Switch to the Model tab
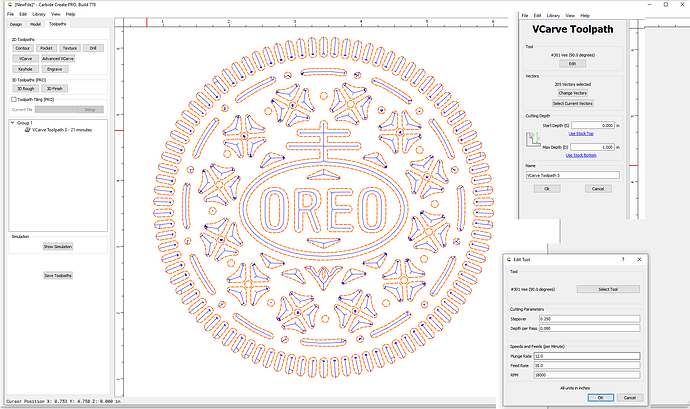Viewport: 690px width, 409px height. (35, 24)
